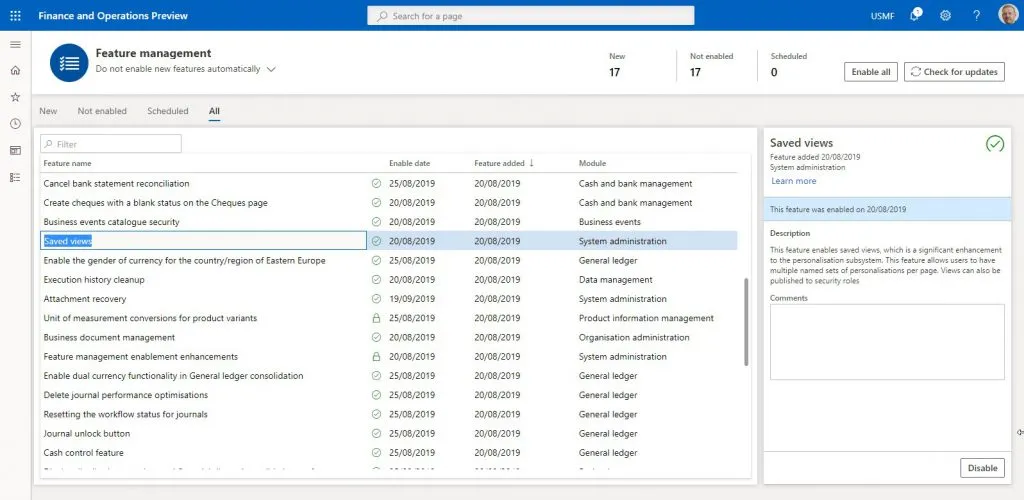Click green enabled checkmark in details pane
1024x500 pixels.
coord(995,144)
